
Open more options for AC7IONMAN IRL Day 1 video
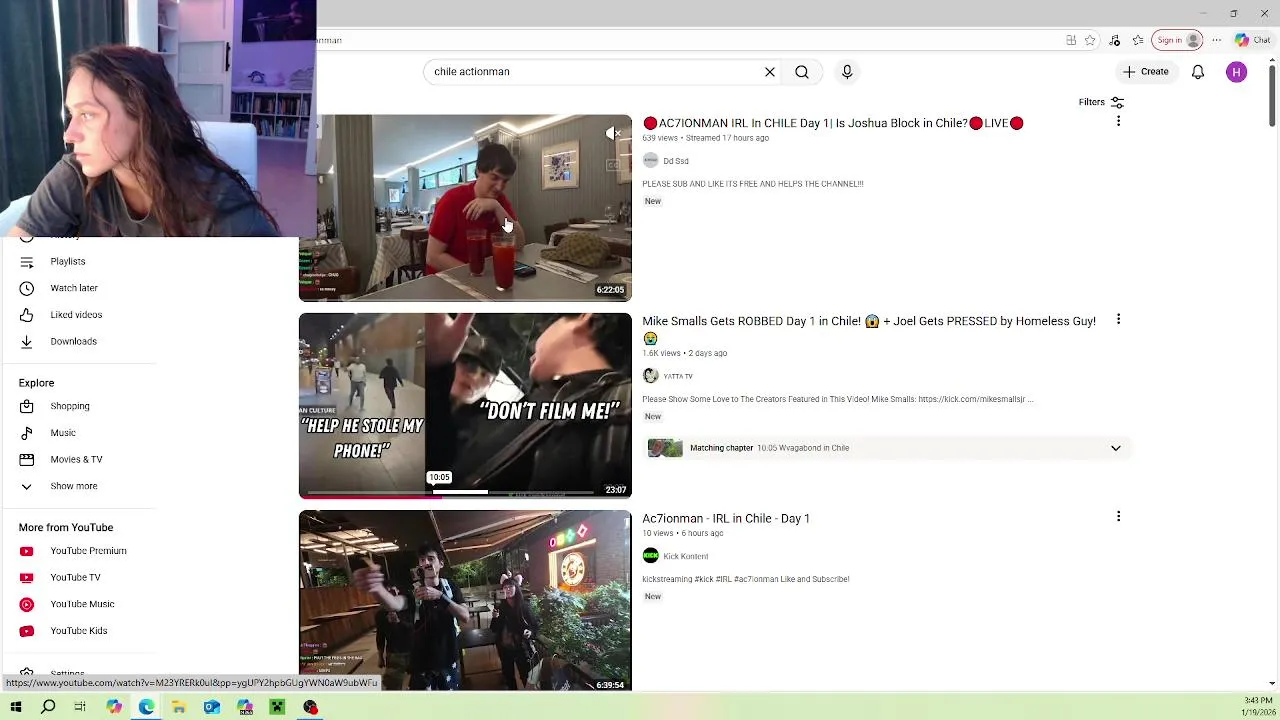(x=1118, y=121)
